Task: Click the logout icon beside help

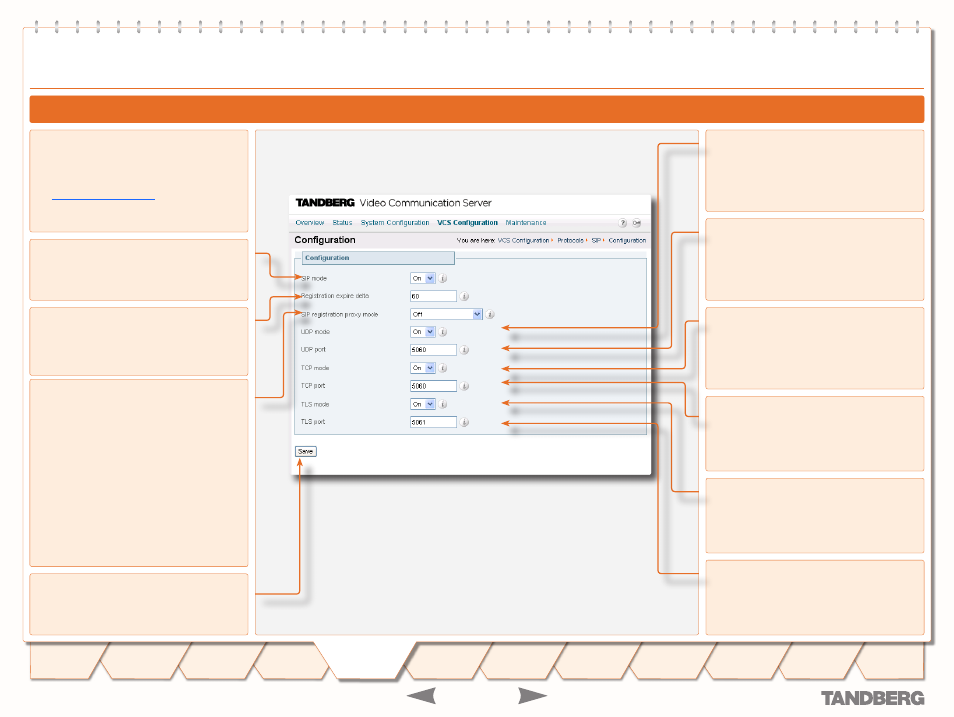Action: coord(636,223)
